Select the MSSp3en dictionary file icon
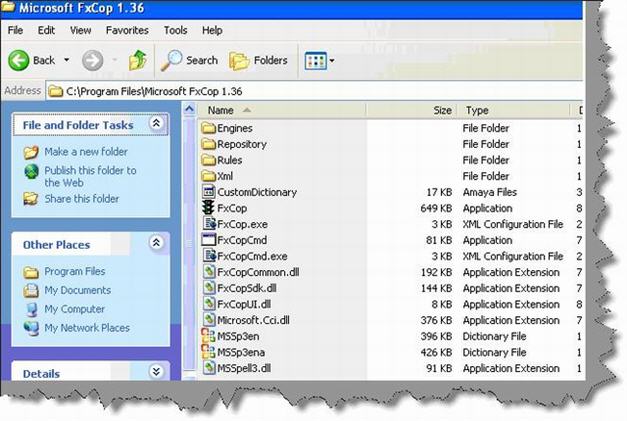627x421 pixels. (x=208, y=336)
